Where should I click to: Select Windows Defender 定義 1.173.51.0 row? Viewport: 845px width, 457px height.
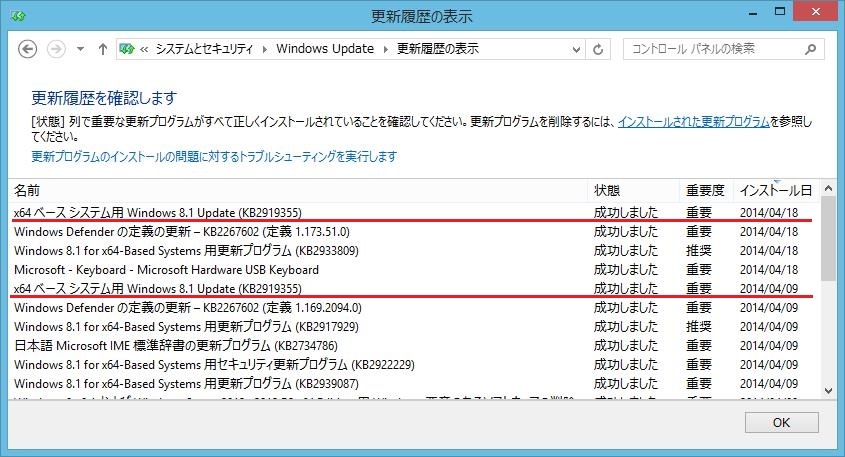coord(414,232)
